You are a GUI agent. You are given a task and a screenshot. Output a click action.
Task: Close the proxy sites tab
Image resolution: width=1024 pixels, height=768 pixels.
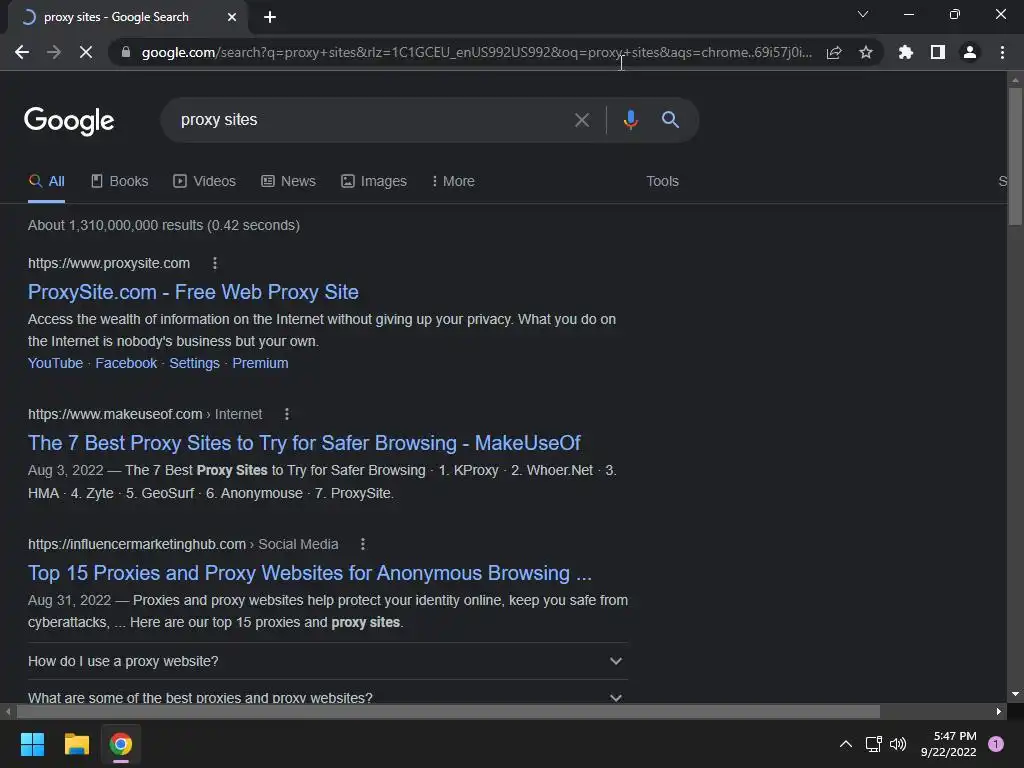pyautogui.click(x=232, y=17)
